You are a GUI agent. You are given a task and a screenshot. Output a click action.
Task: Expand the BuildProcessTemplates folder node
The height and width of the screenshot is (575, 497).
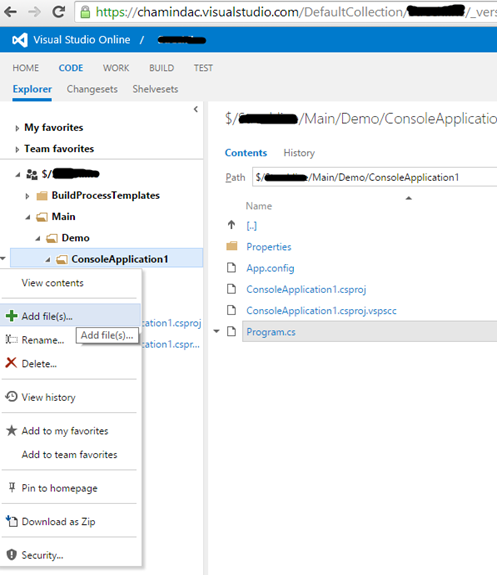tap(27, 196)
